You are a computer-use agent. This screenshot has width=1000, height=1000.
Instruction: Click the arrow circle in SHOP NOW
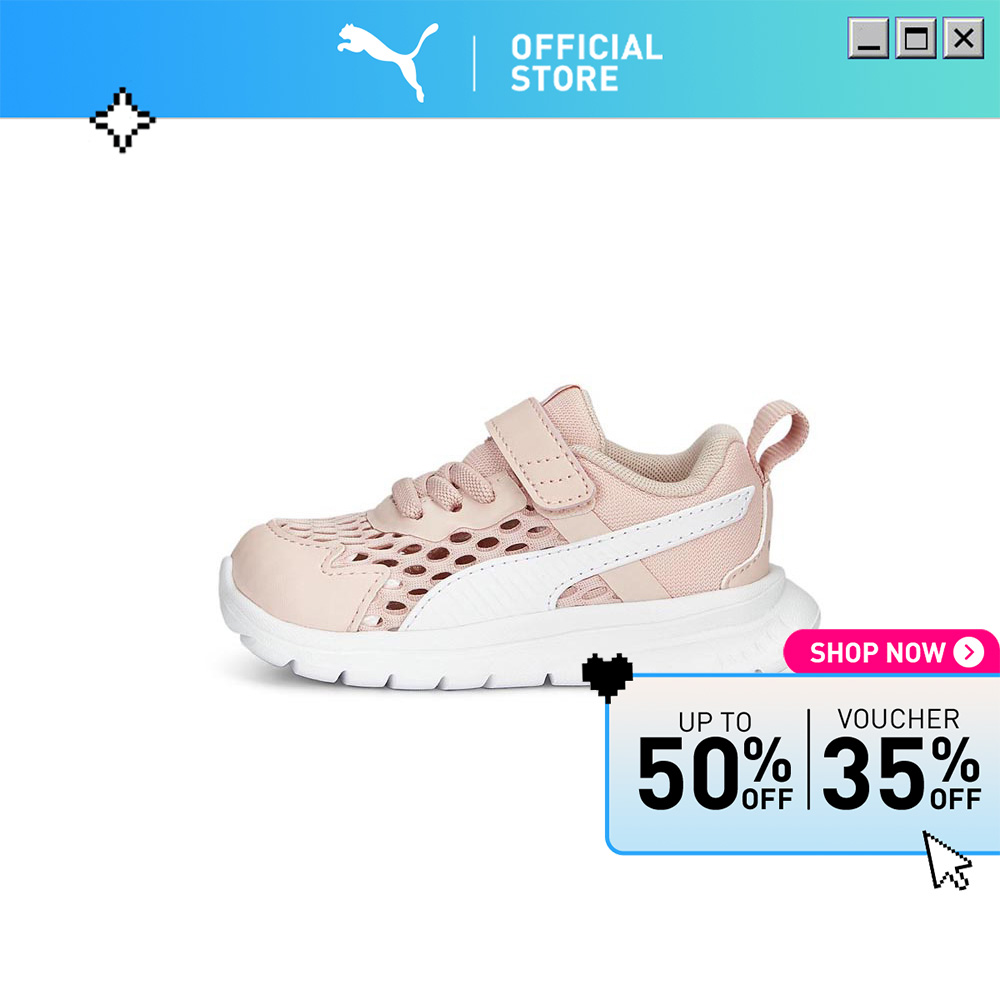pyautogui.click(x=969, y=652)
